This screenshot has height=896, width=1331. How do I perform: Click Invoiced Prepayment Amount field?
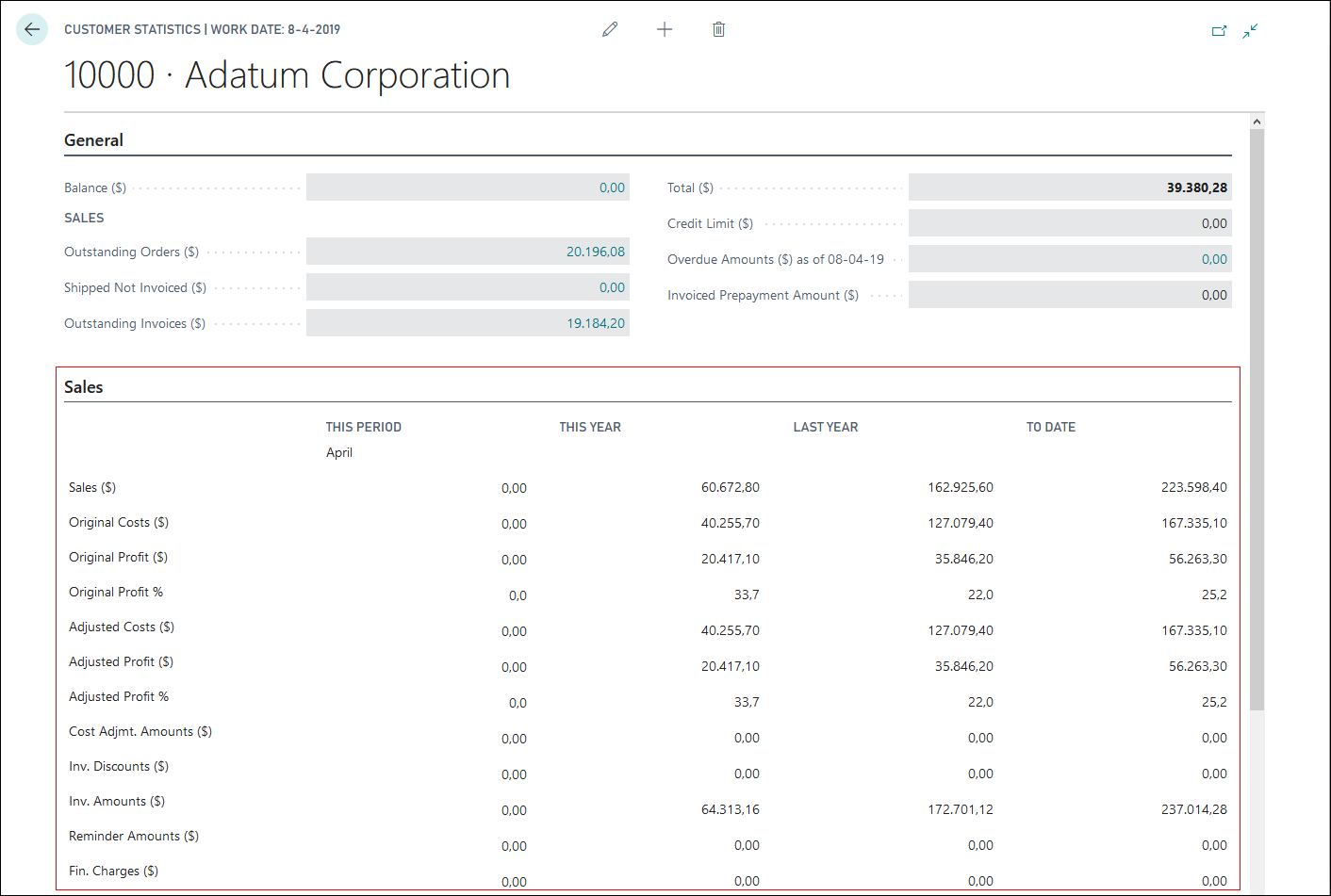click(1070, 295)
